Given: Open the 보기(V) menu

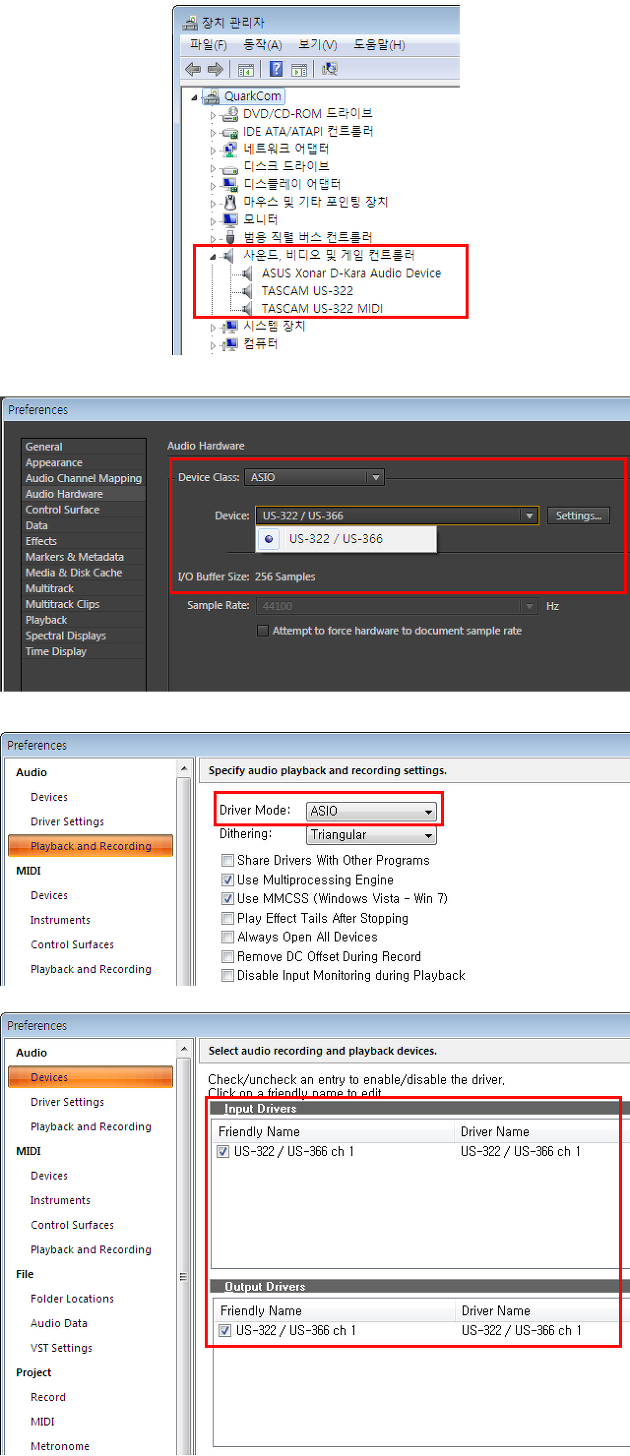Looking at the screenshot, I should pyautogui.click(x=317, y=45).
